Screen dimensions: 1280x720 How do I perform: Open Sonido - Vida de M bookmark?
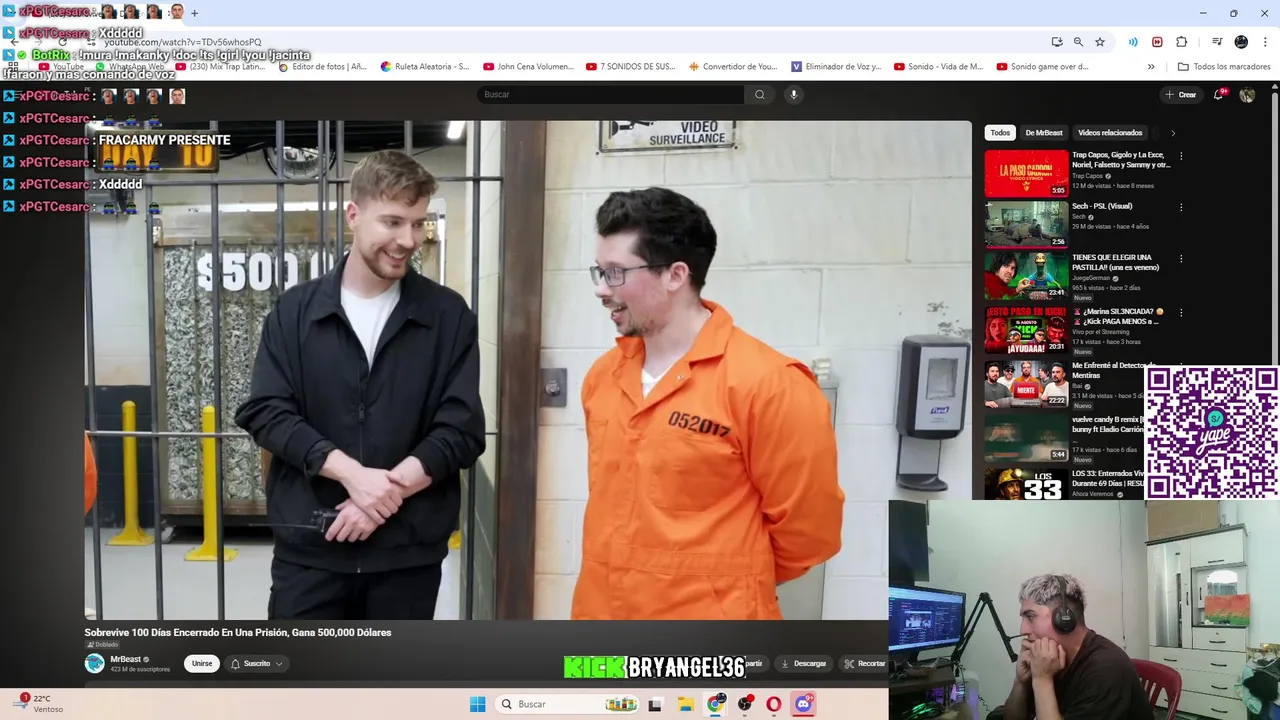click(x=938, y=67)
